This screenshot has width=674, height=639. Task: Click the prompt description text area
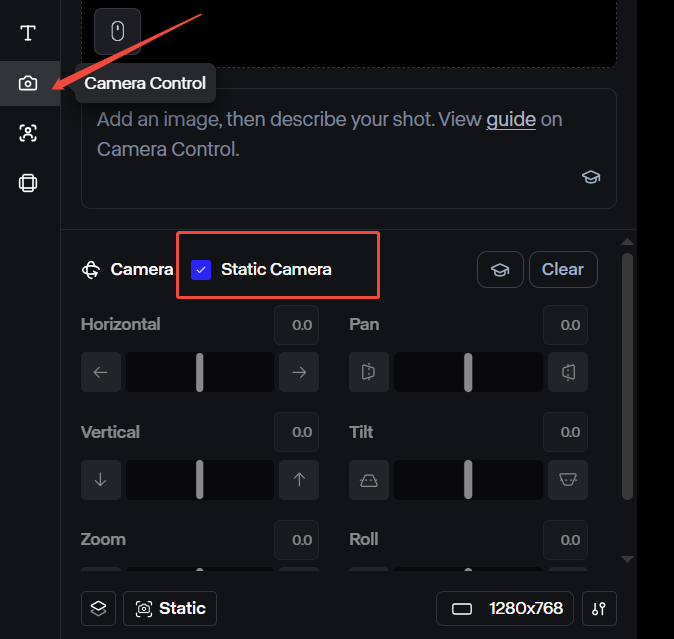pyautogui.click(x=349, y=148)
